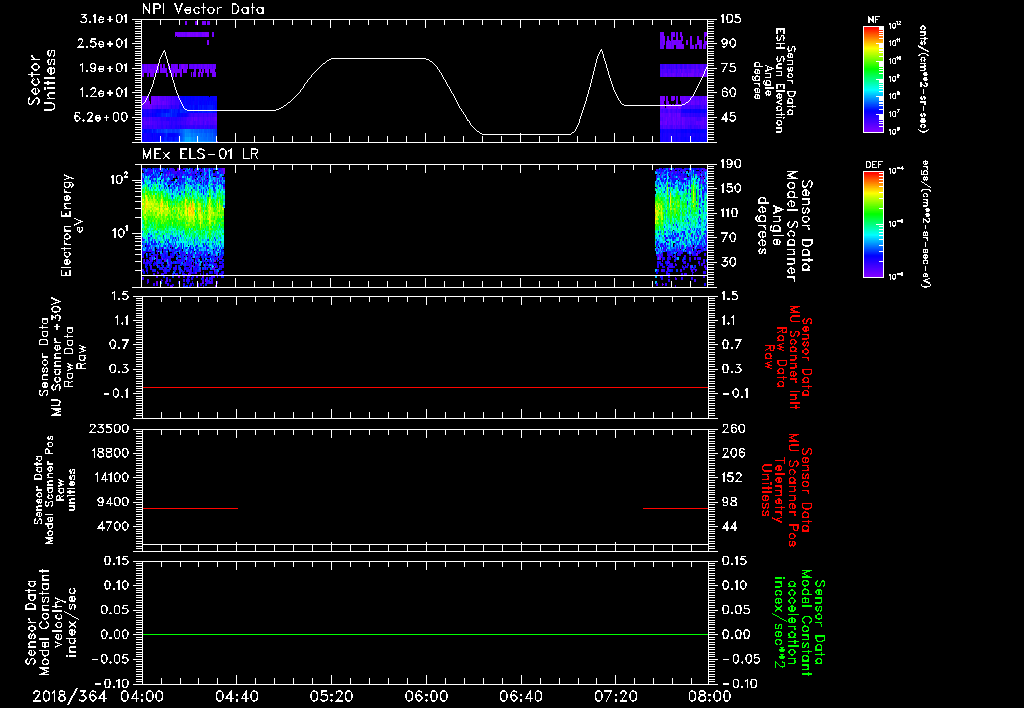Screen dimensions: 1024x708
Task: Click the 30 Scanner Angle tick label
Action: pos(728,263)
